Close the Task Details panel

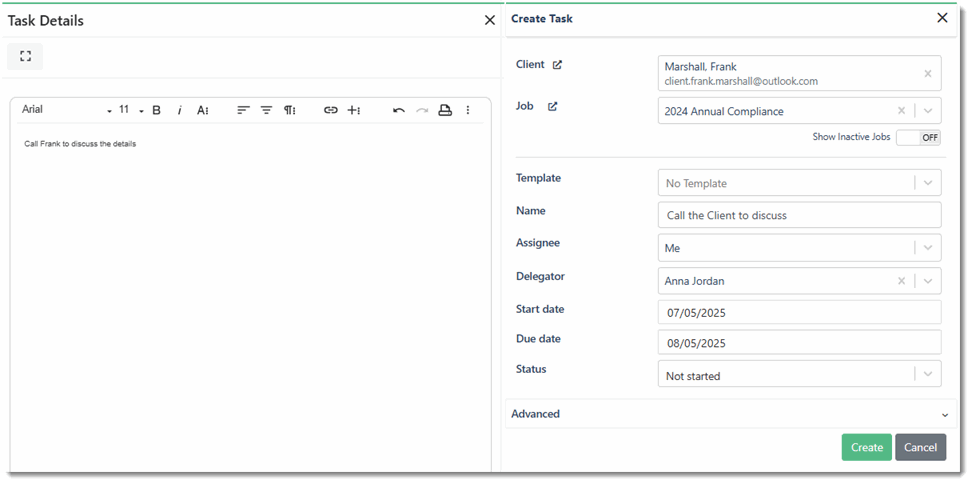point(490,20)
